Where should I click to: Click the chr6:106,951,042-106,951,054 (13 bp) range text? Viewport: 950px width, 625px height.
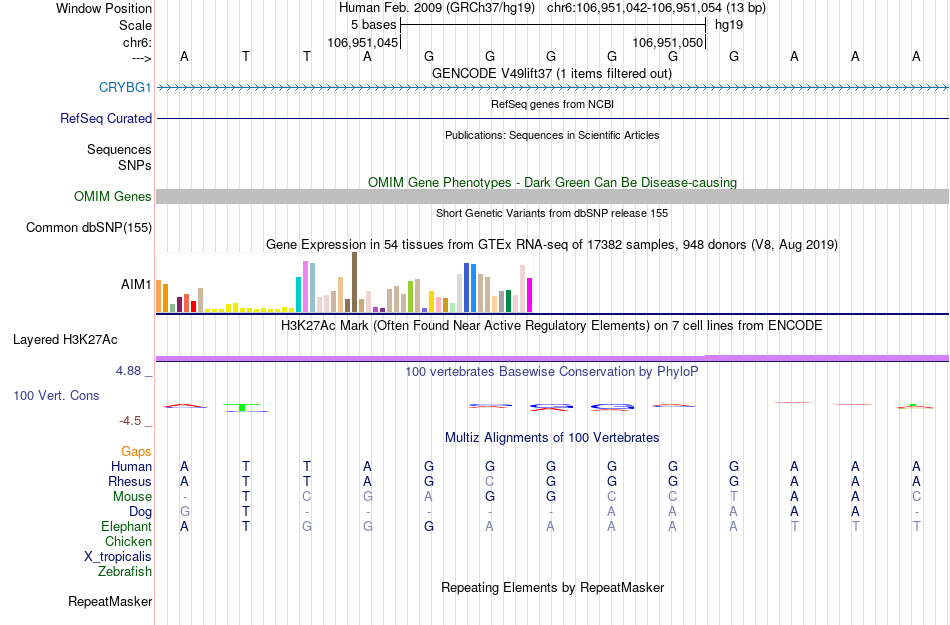point(656,8)
